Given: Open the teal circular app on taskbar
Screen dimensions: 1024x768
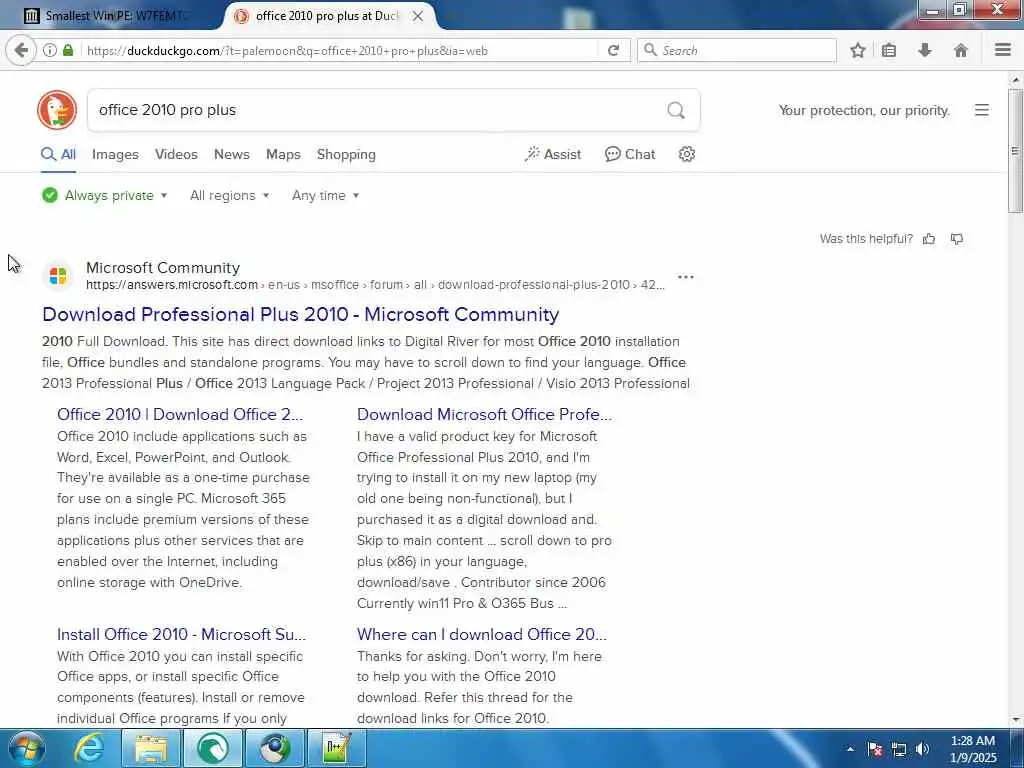Looking at the screenshot, I should tap(214, 748).
